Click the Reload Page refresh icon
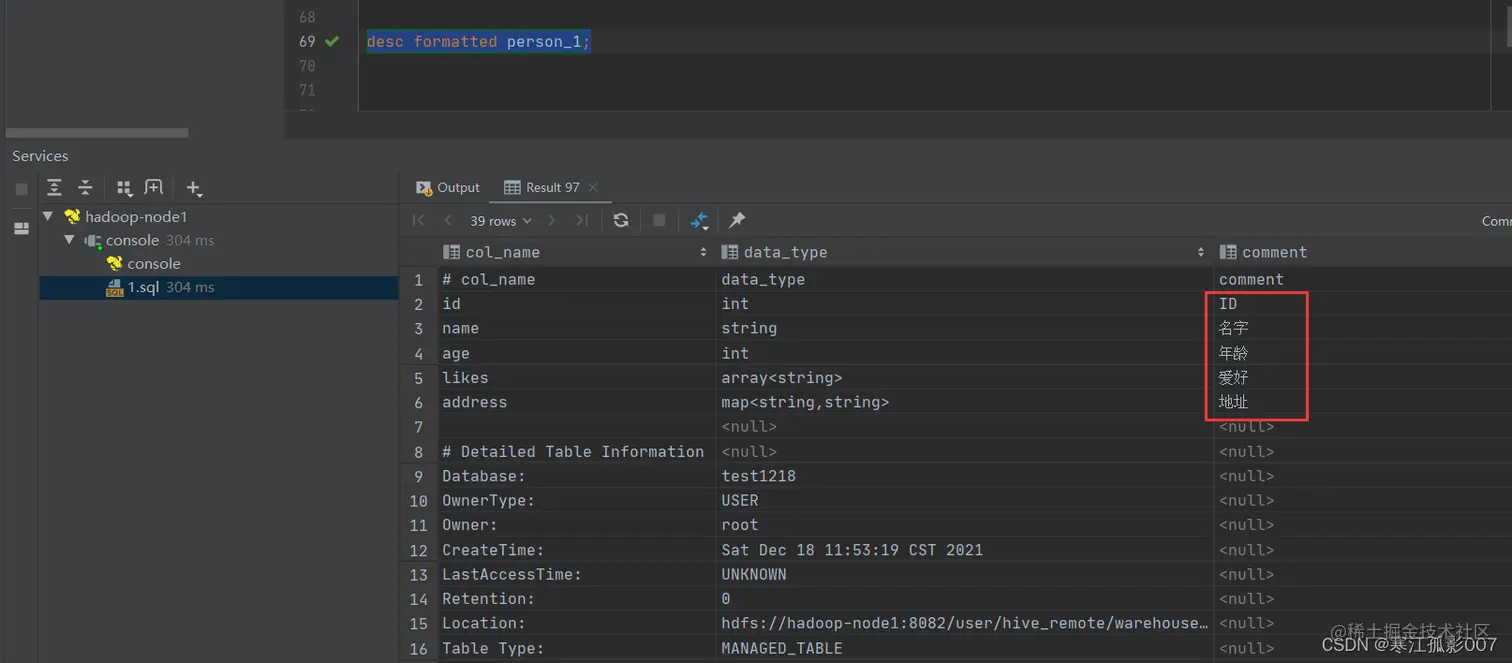 621,220
